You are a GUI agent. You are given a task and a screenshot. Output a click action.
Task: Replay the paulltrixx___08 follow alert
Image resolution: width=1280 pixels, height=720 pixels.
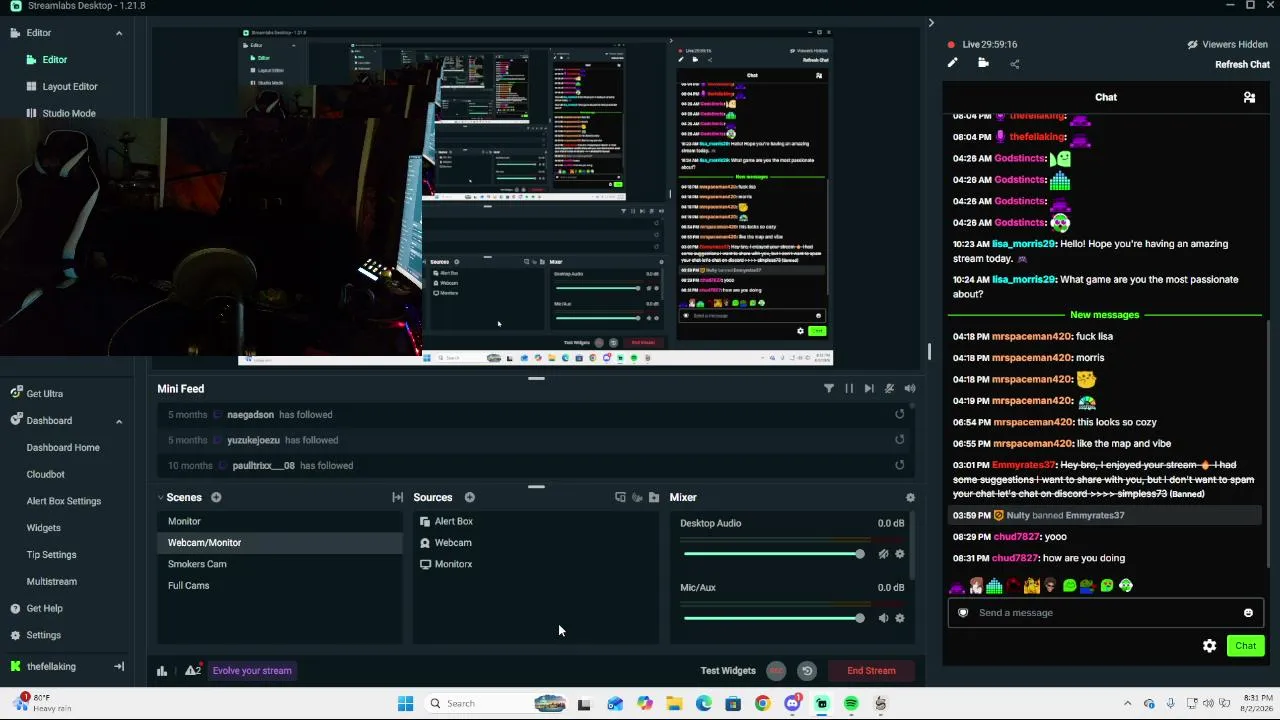(x=899, y=465)
